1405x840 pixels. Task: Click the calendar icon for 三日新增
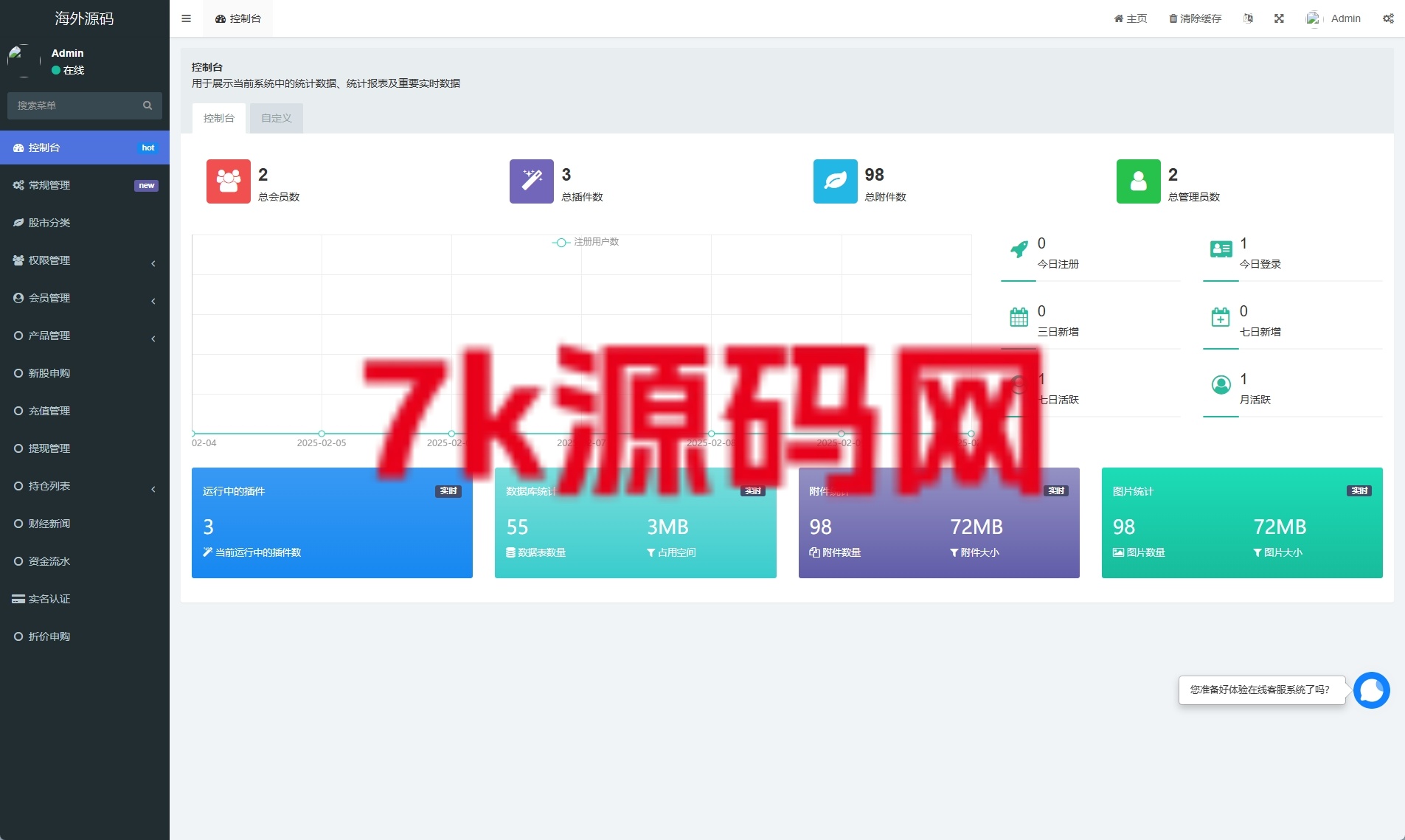coord(1019,318)
